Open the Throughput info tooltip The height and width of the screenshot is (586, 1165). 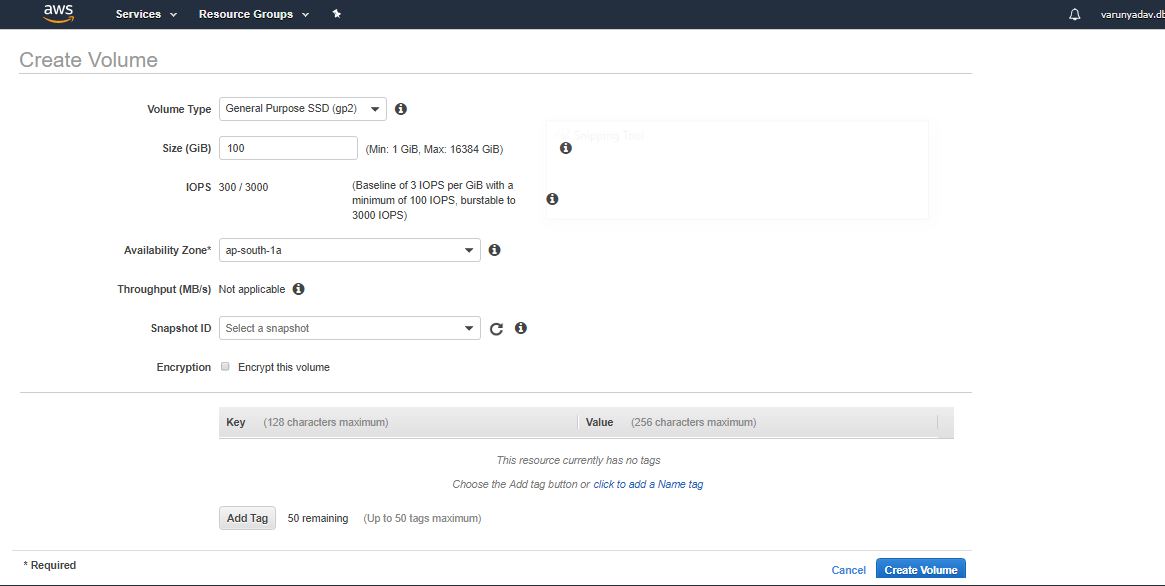pos(299,288)
